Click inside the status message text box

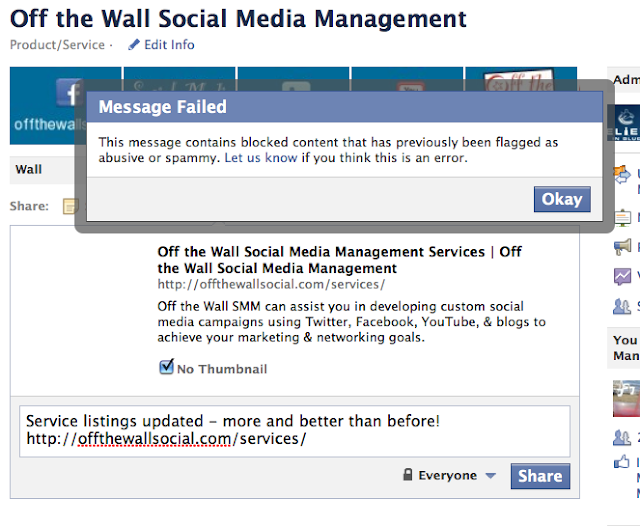(295, 430)
